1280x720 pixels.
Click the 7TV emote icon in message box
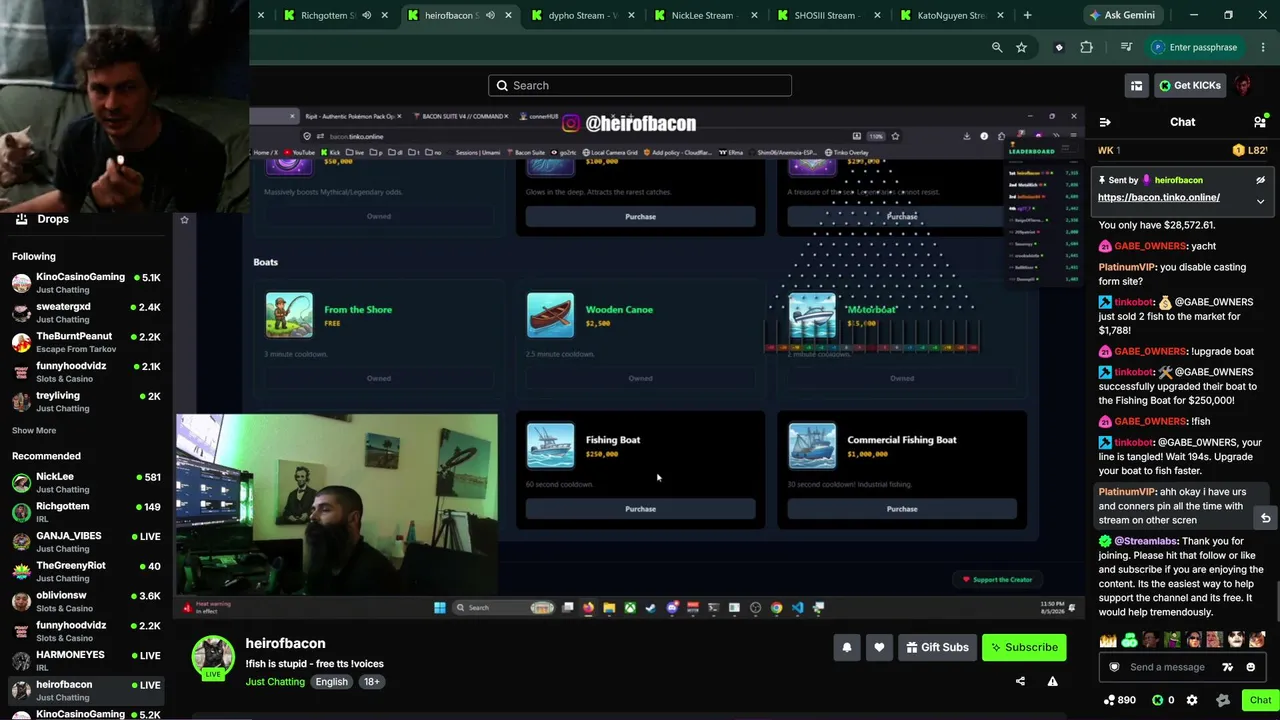(x=1228, y=667)
